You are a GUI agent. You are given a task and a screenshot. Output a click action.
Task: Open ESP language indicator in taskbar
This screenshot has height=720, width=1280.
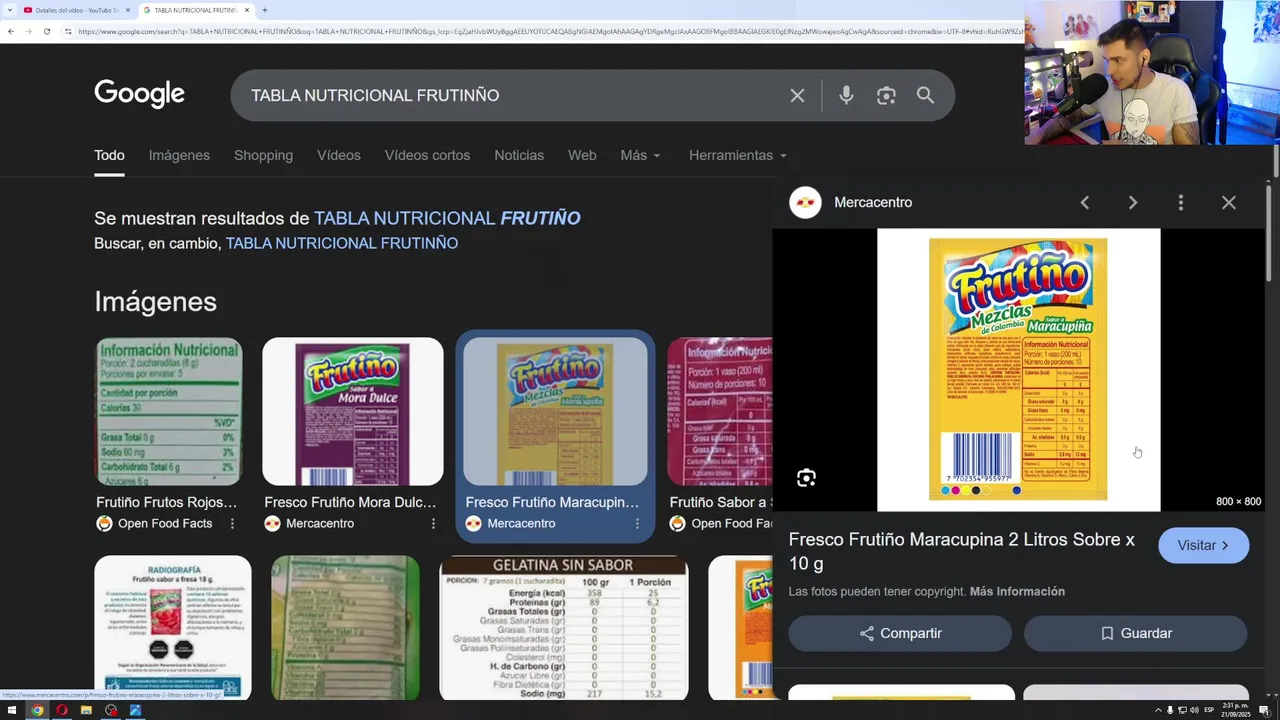1209,710
